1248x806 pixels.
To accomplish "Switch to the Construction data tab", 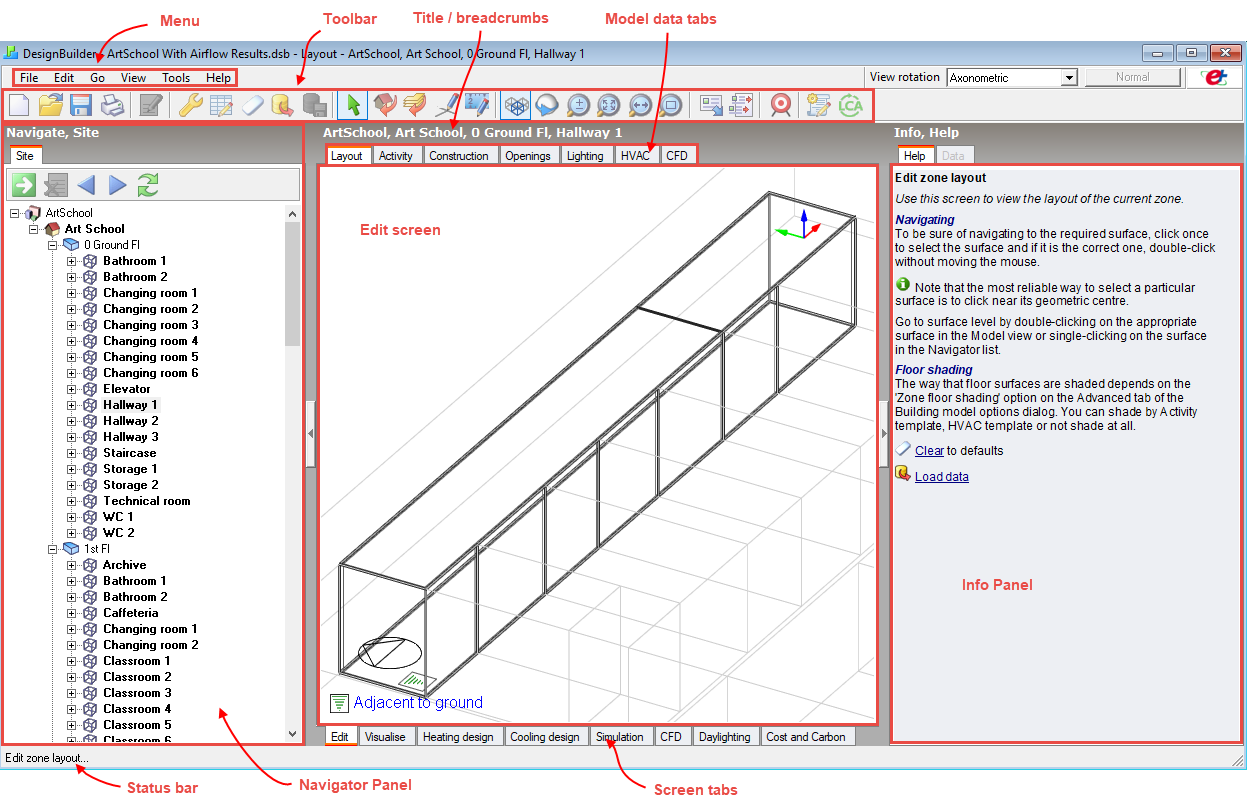I will click(x=459, y=156).
